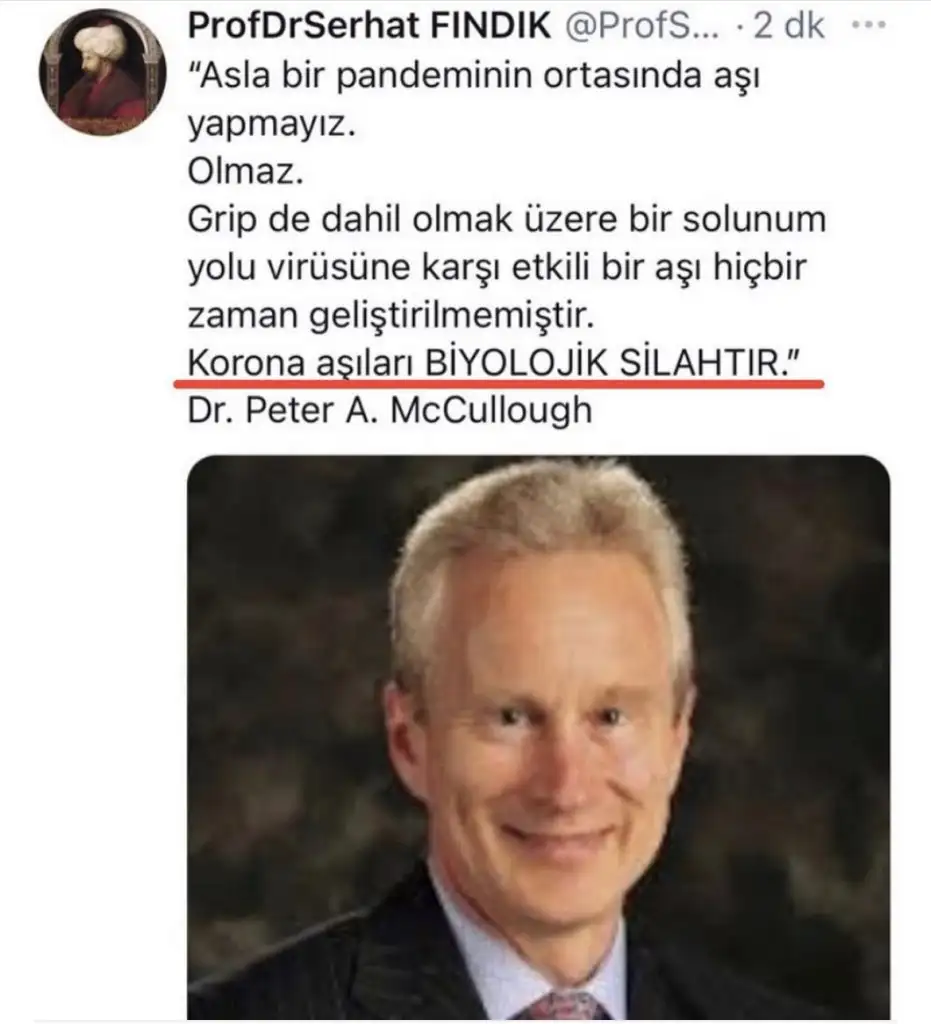Open the tweet's three-dot more options menu
This screenshot has height=1024, width=931.
coord(869,25)
